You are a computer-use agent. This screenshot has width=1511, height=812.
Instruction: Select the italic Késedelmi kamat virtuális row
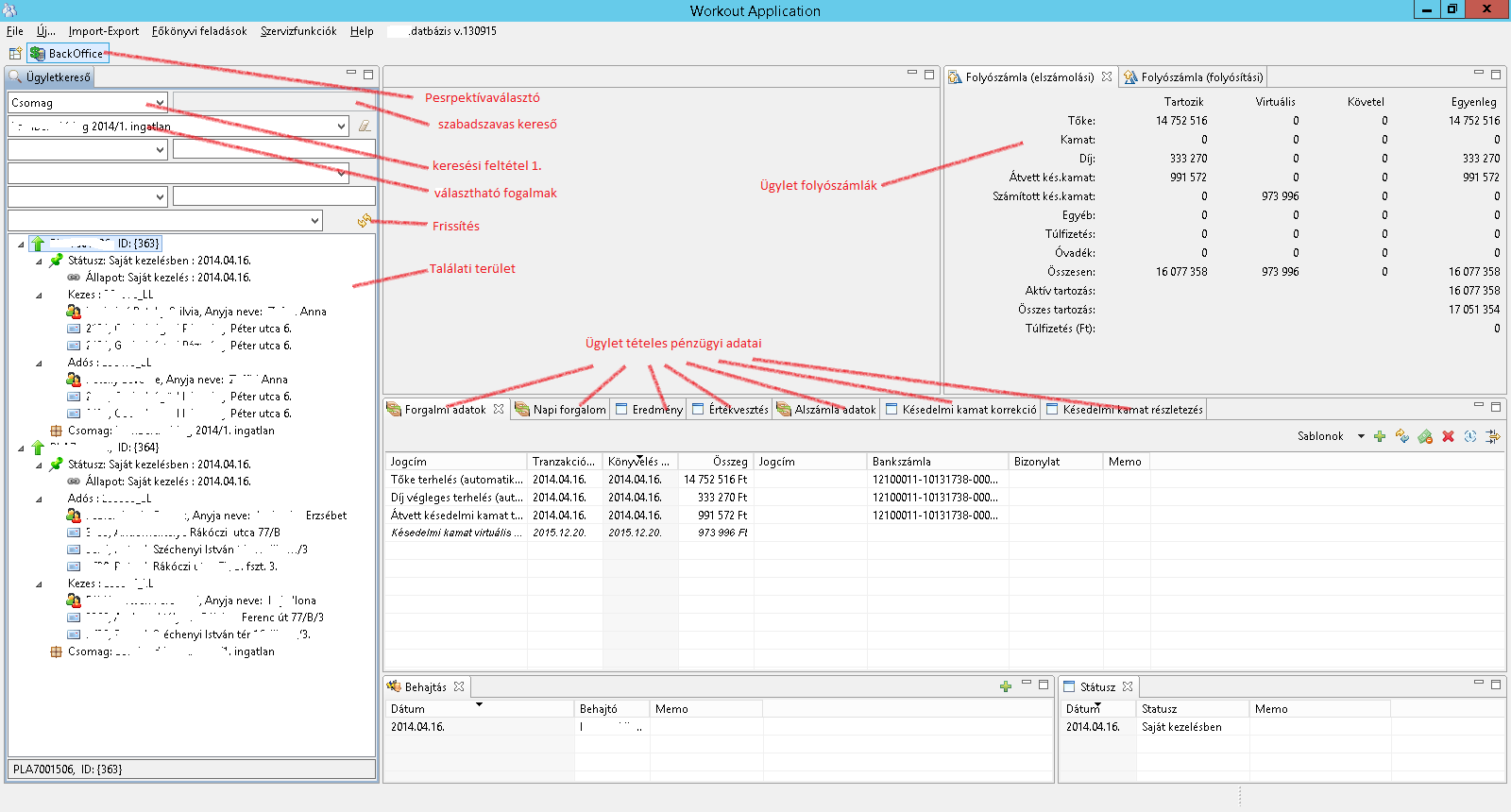coord(944,533)
